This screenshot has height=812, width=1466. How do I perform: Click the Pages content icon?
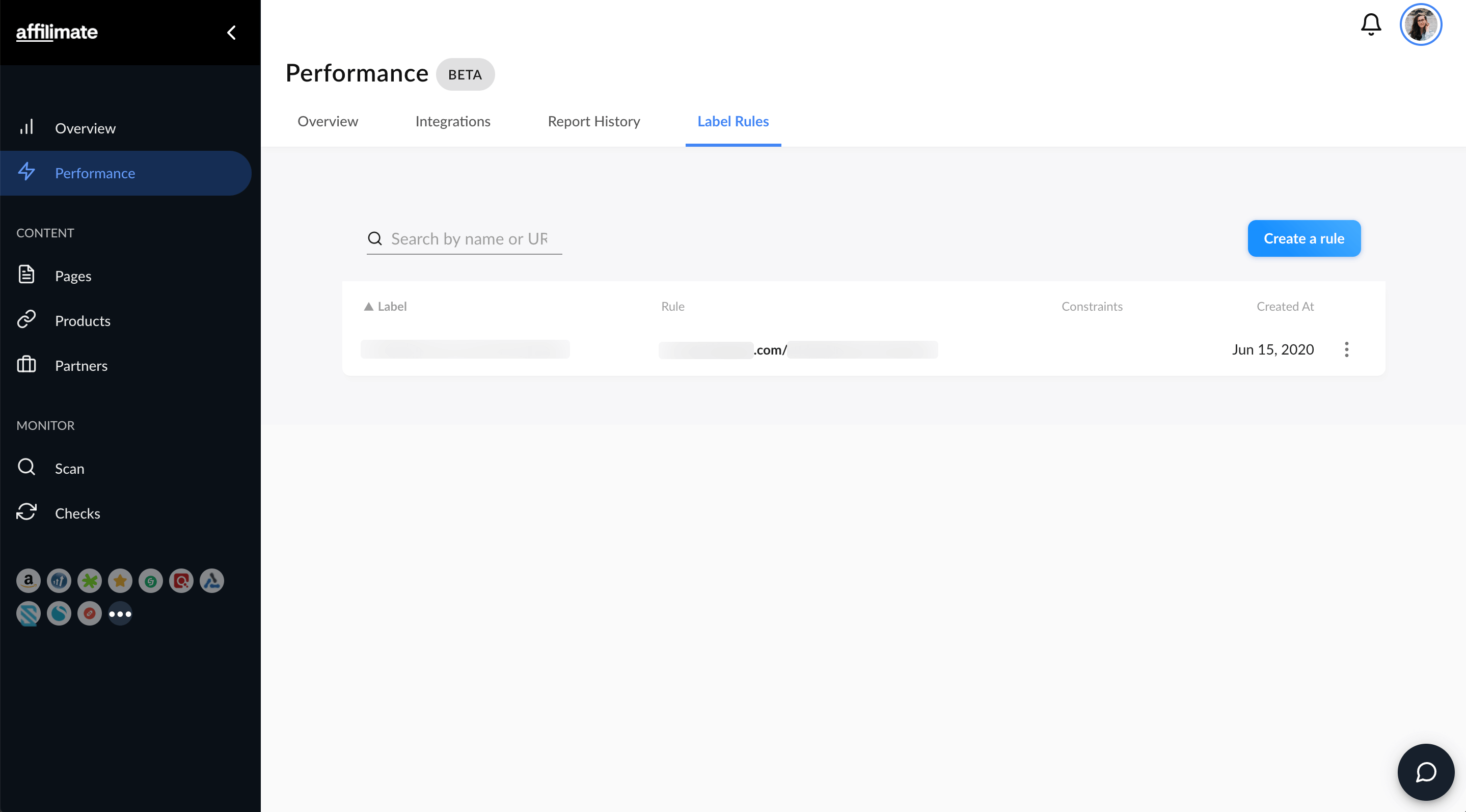point(26,274)
